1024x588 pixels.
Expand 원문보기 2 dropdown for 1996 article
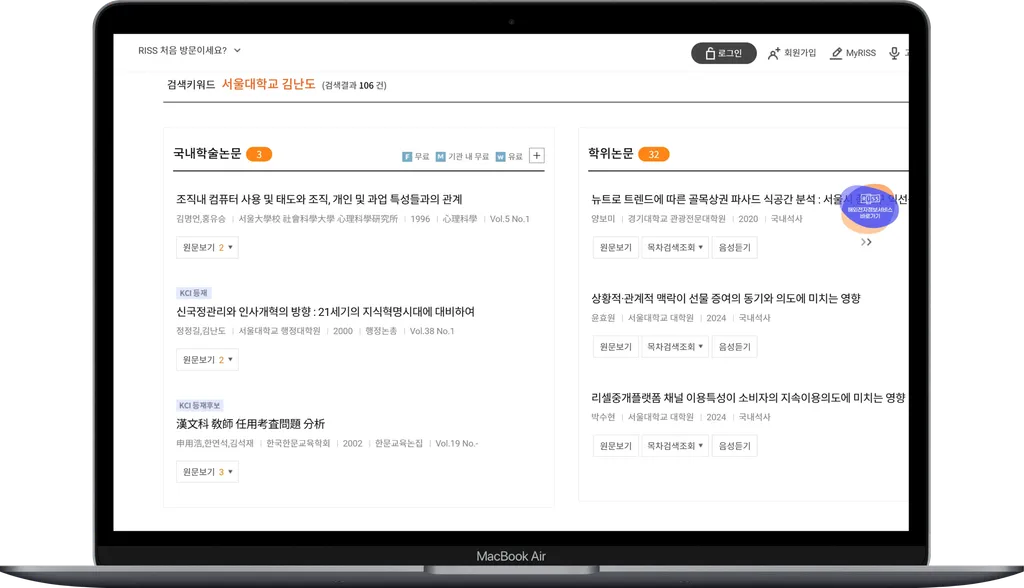click(207, 248)
